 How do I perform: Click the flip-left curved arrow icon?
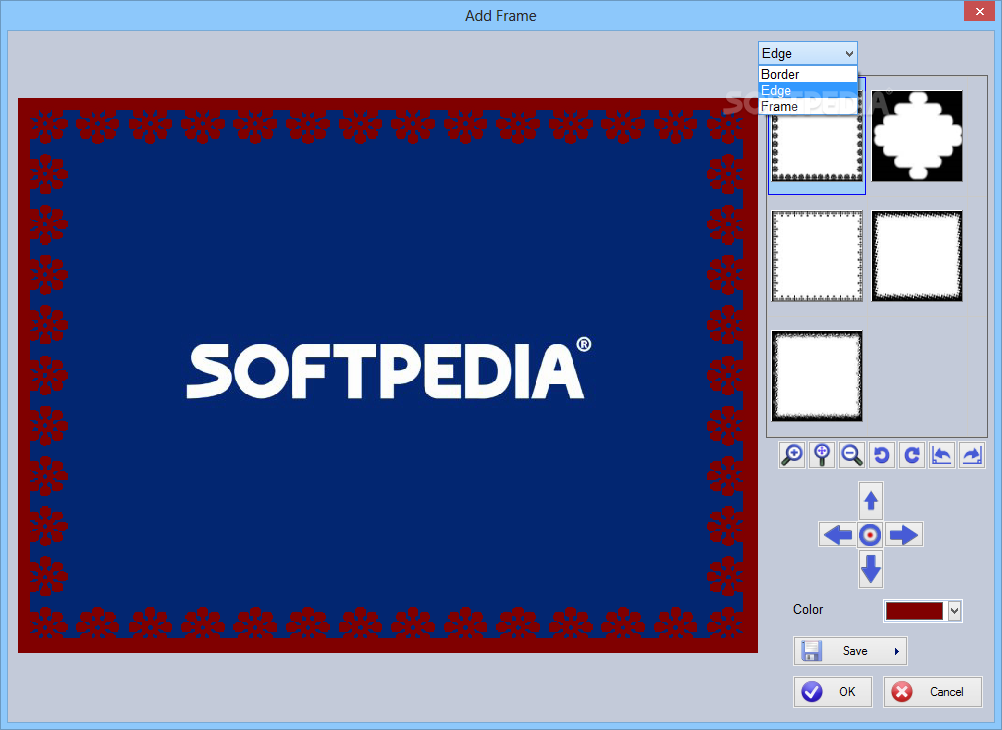click(942, 455)
